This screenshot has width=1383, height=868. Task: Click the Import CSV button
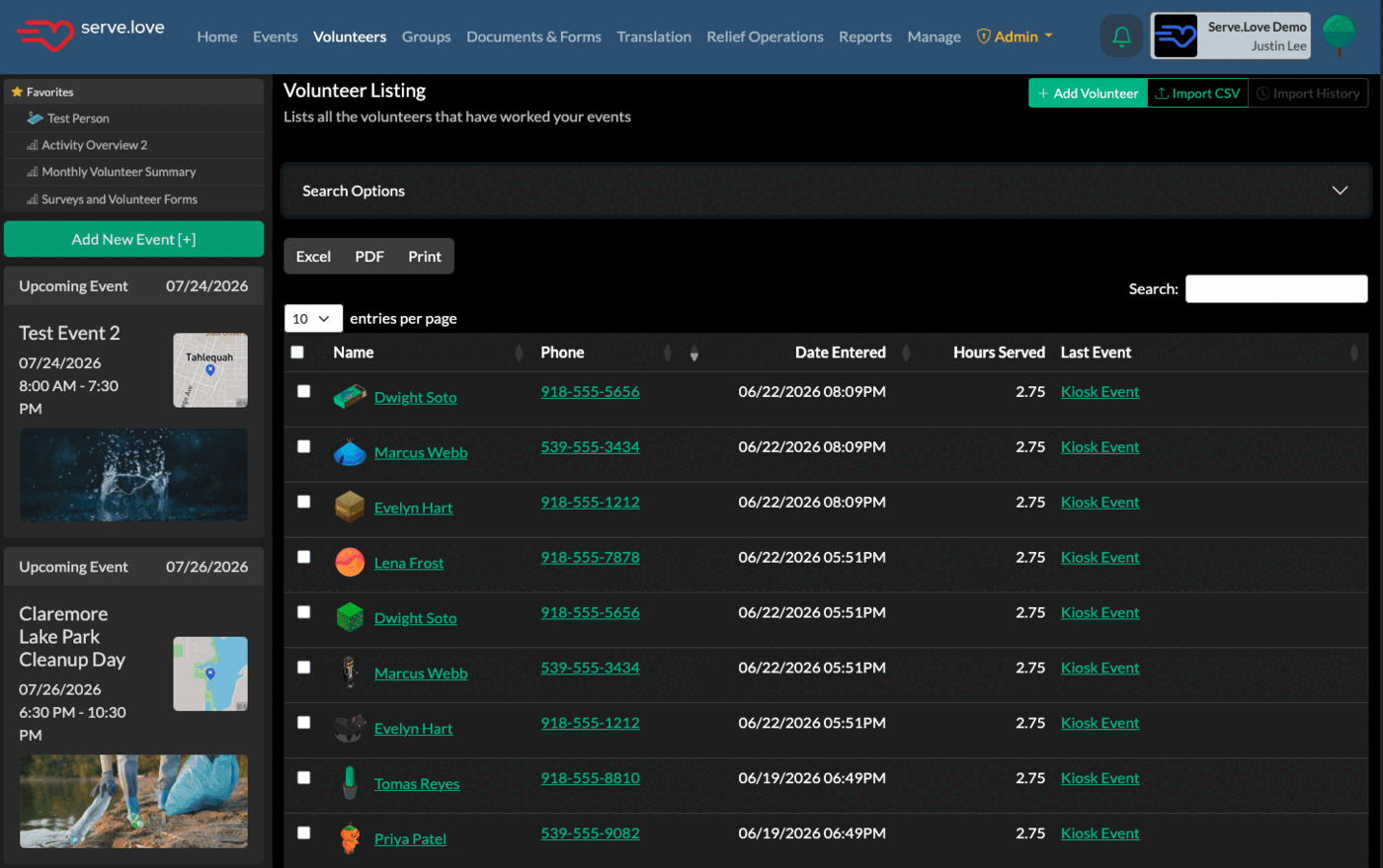[1197, 93]
